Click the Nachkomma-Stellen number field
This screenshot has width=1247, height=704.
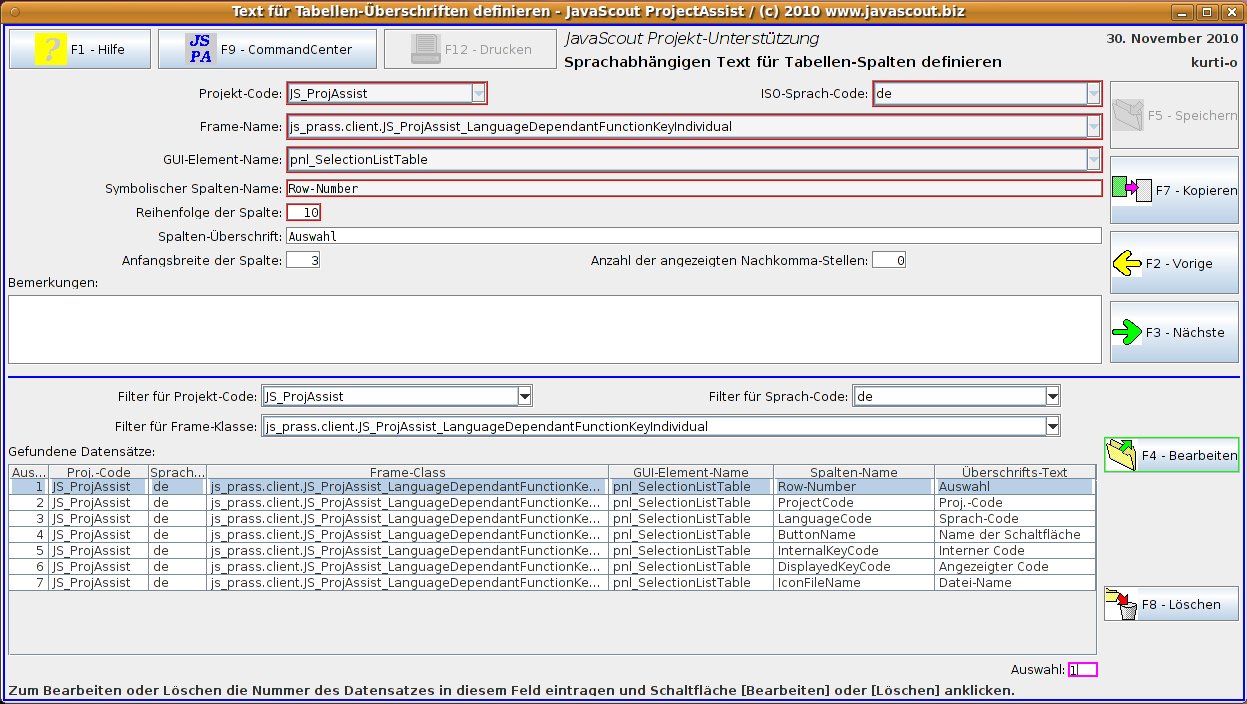click(x=888, y=261)
